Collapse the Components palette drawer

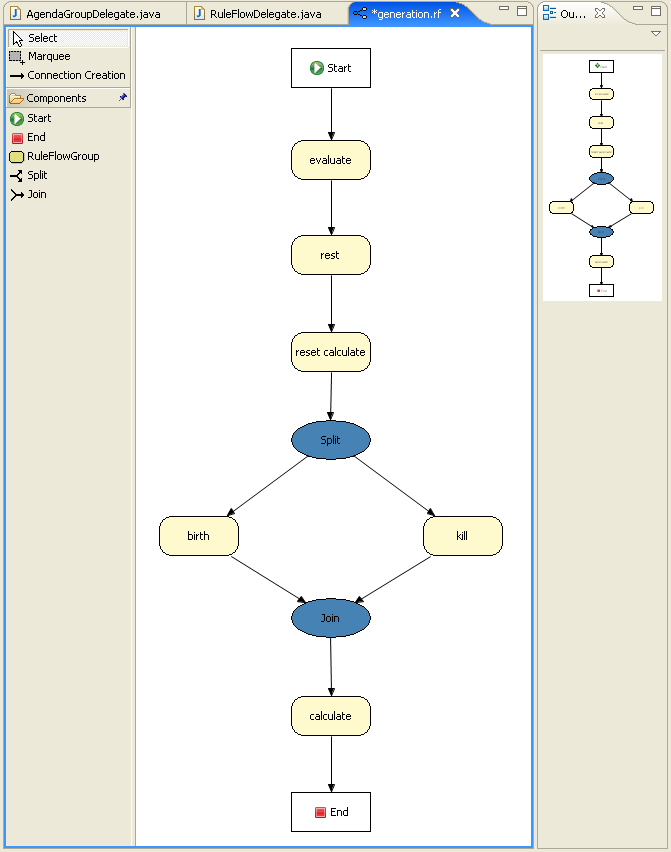[x=56, y=98]
